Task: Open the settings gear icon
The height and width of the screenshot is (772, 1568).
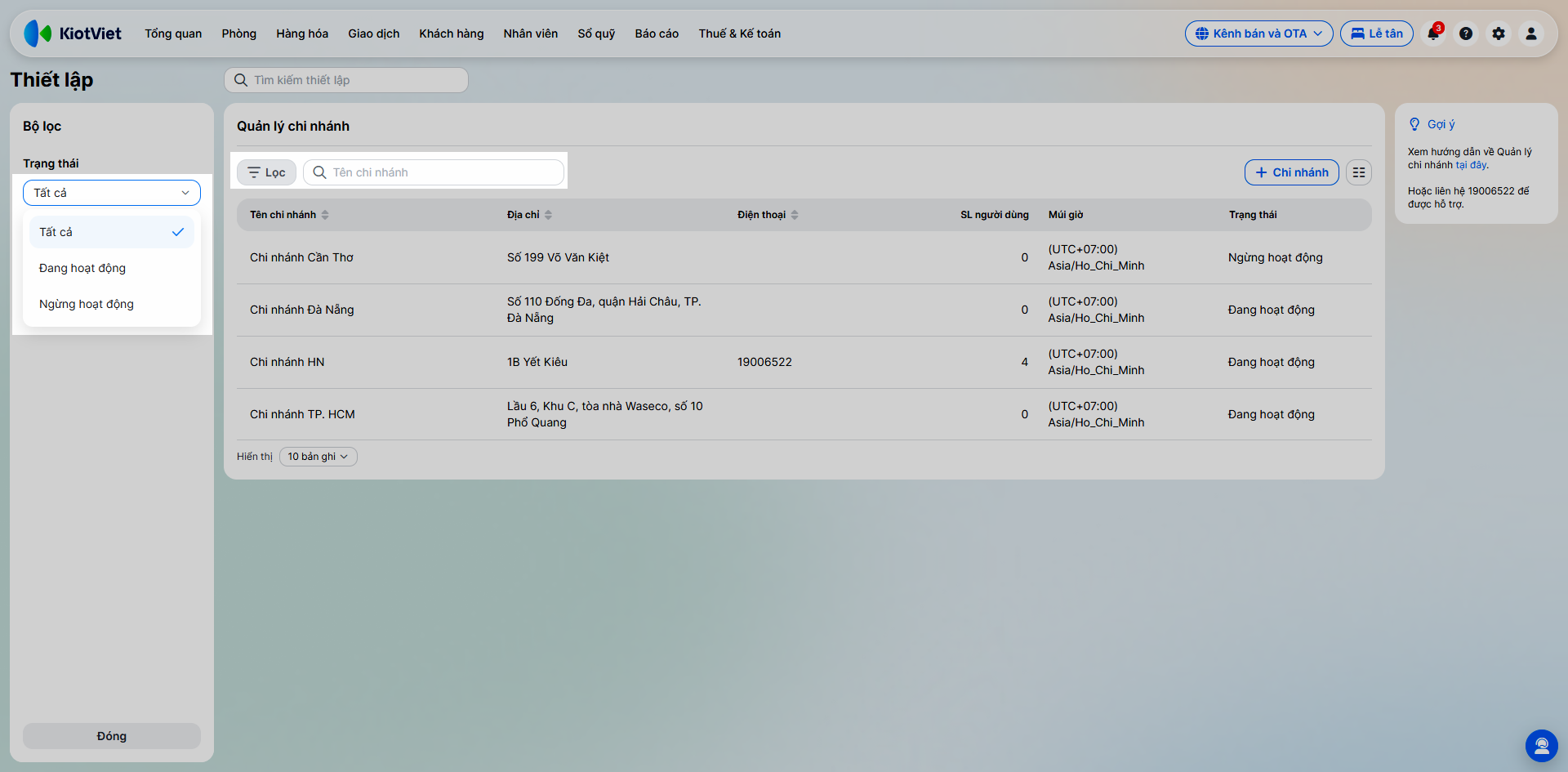Action: tap(1499, 33)
